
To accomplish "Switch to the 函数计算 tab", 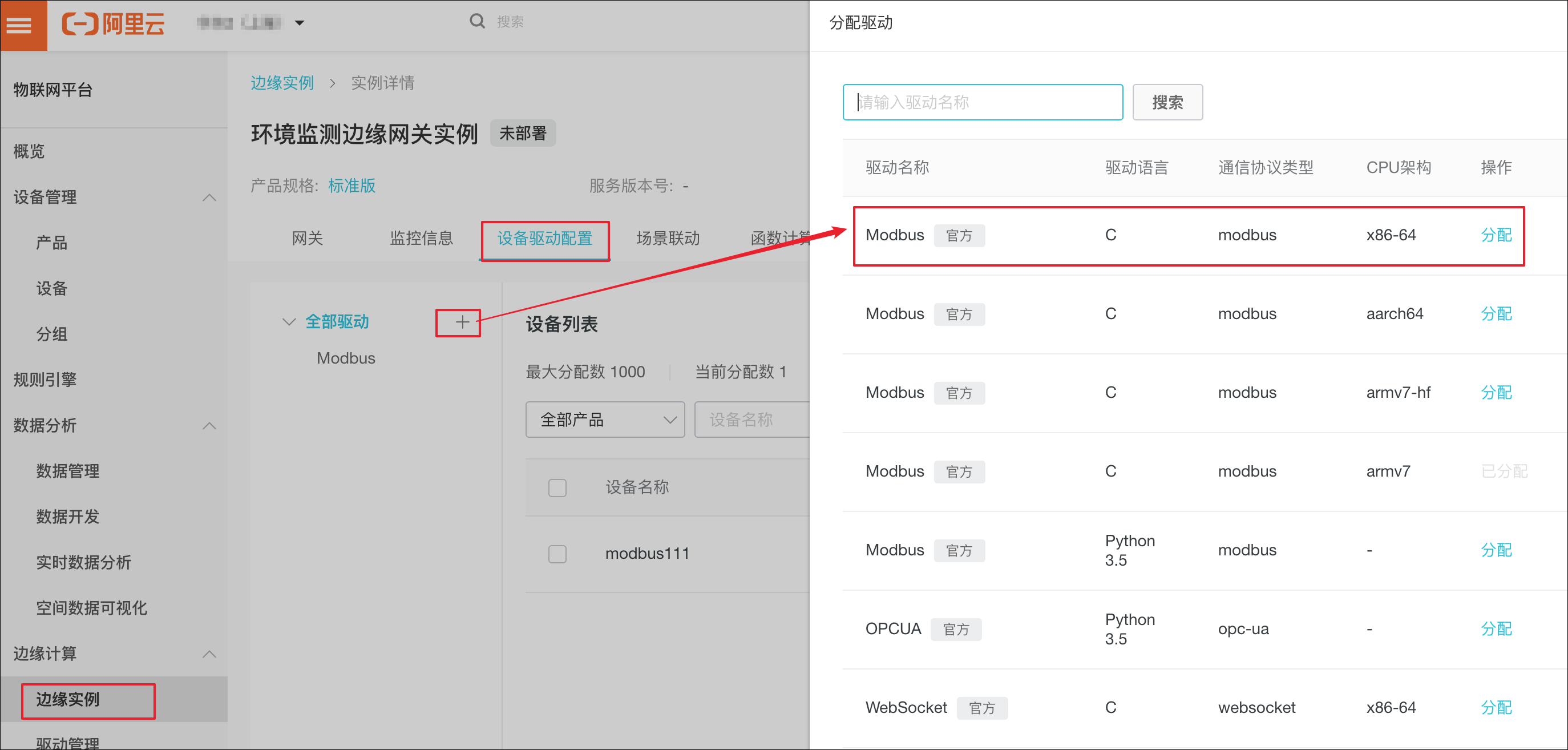I will 780,238.
